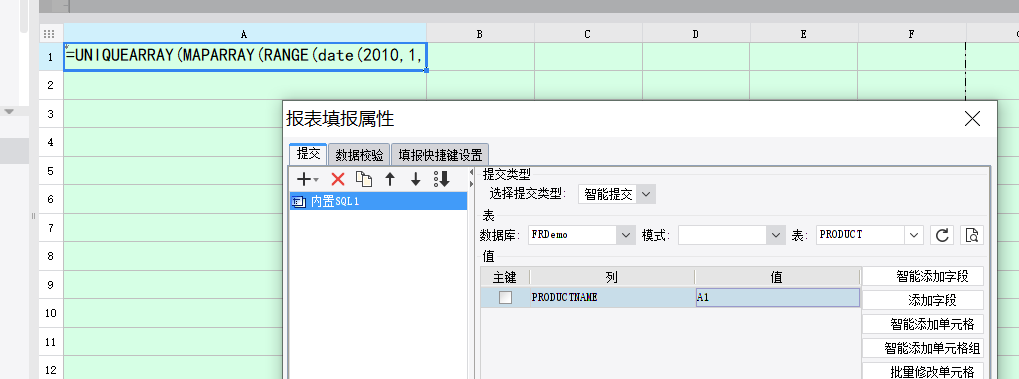This screenshot has height=379, width=1019.
Task: Switch to the 数据校验 tab
Action: click(x=359, y=155)
